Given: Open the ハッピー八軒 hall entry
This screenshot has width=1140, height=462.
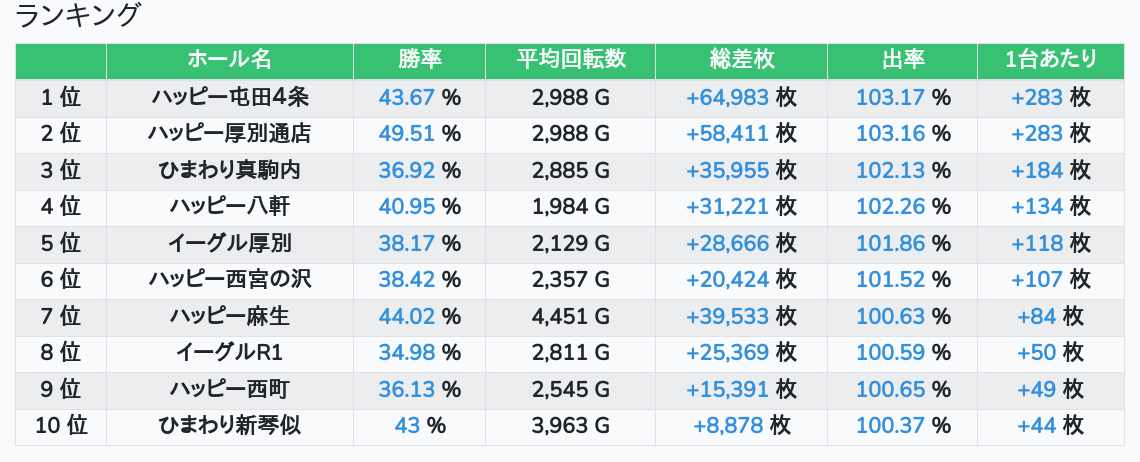Looking at the screenshot, I should pyautogui.click(x=230, y=207).
